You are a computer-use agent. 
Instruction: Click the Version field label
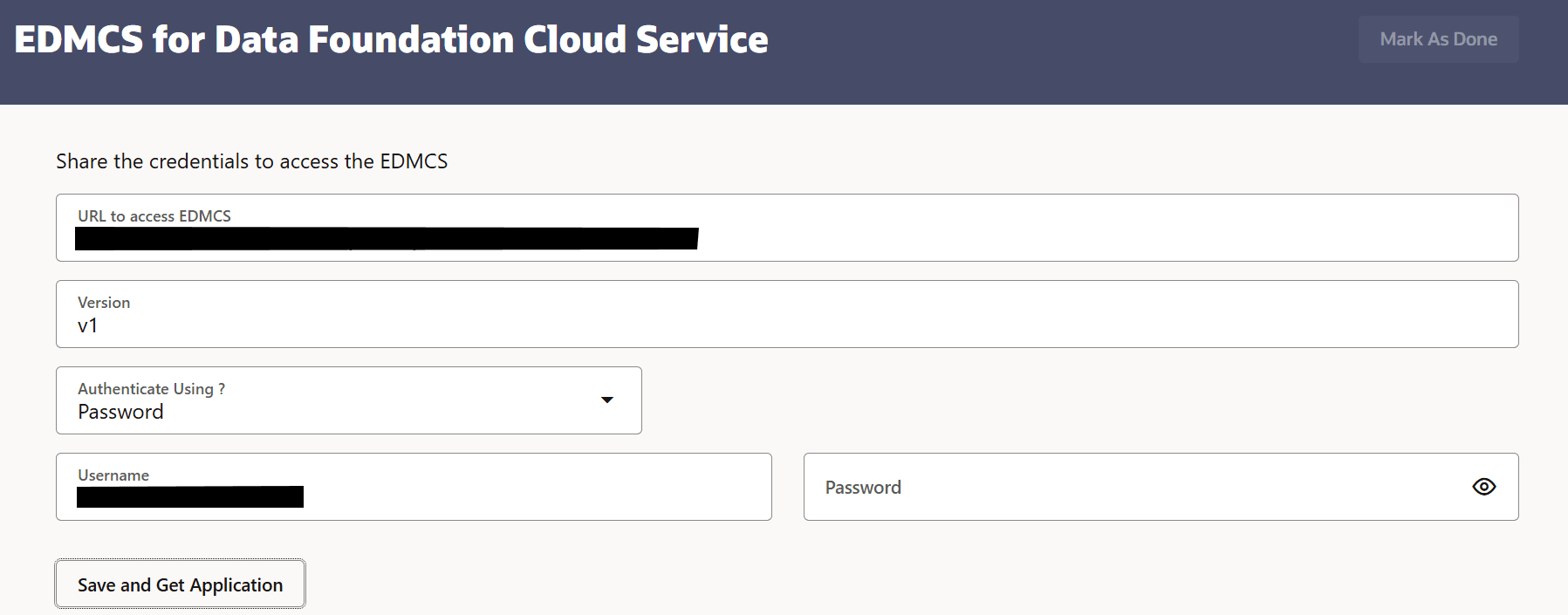point(104,303)
